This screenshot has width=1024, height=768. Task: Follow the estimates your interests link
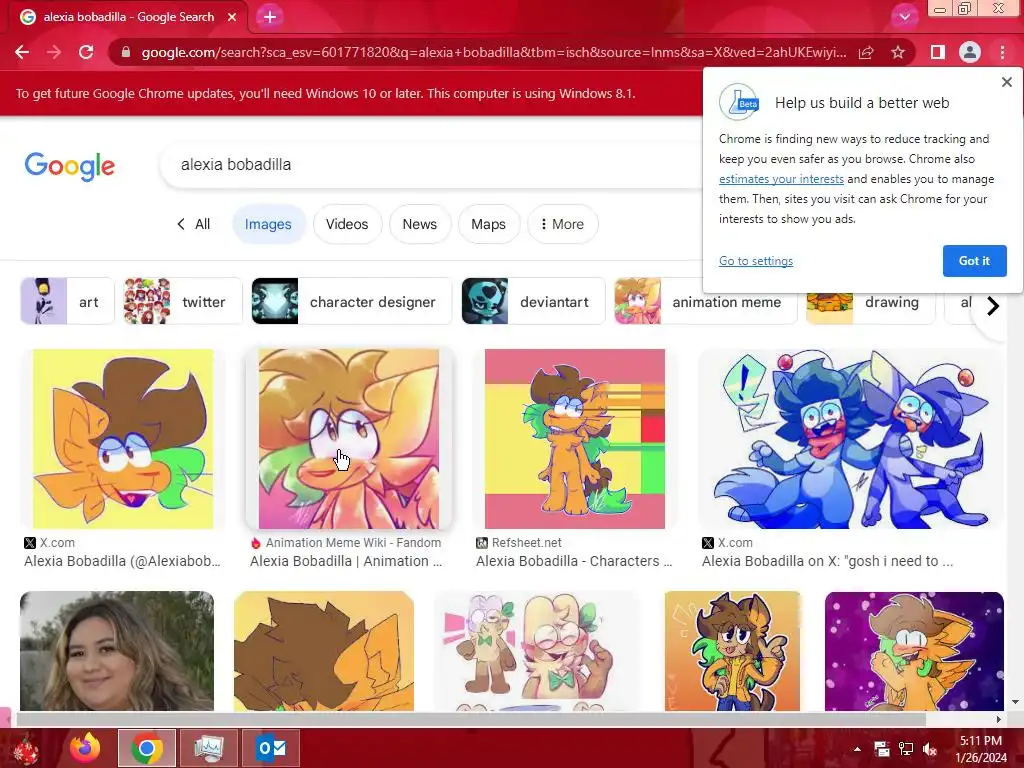pos(781,179)
